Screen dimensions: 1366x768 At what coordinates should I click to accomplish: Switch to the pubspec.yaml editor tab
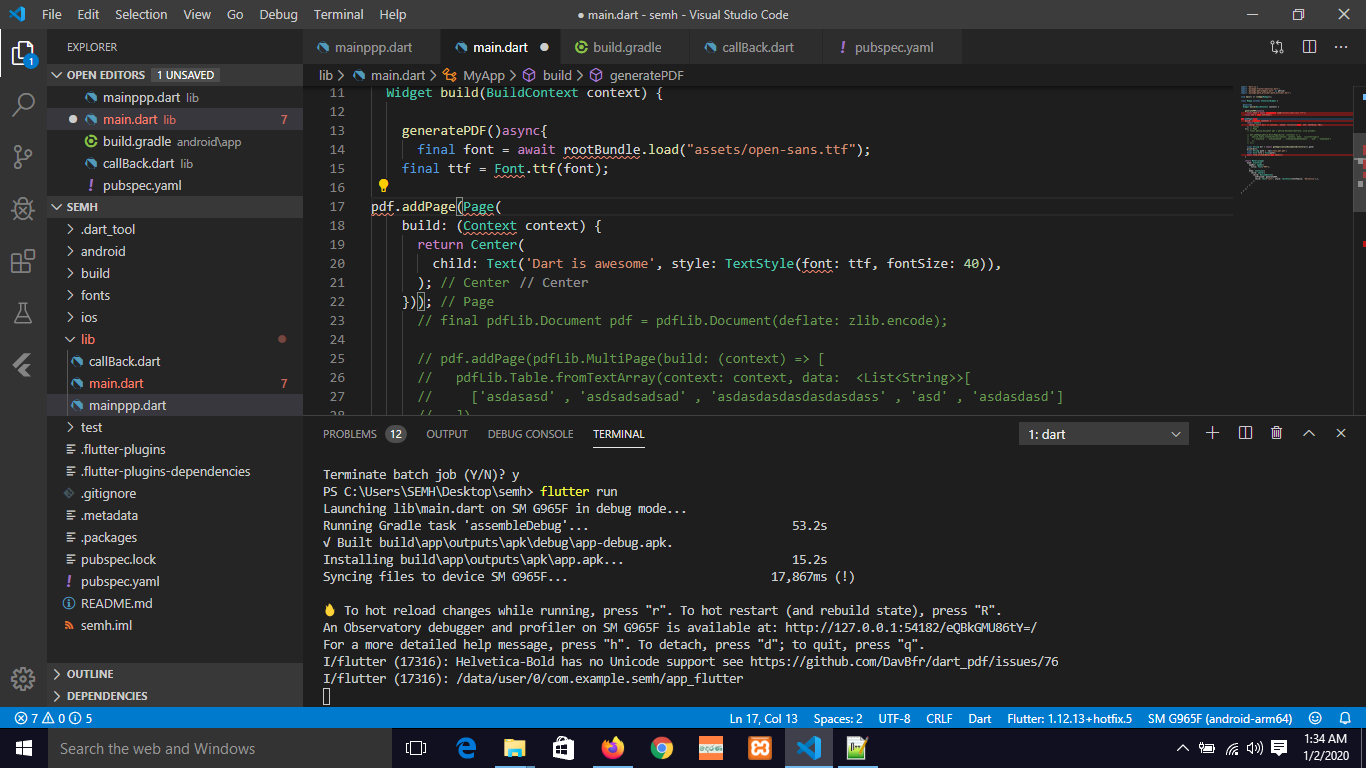point(893,47)
